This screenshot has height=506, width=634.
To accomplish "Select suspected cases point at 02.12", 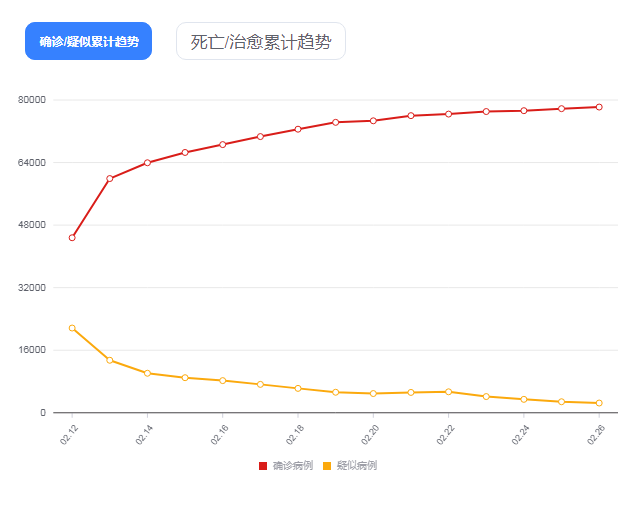I will [x=72, y=328].
